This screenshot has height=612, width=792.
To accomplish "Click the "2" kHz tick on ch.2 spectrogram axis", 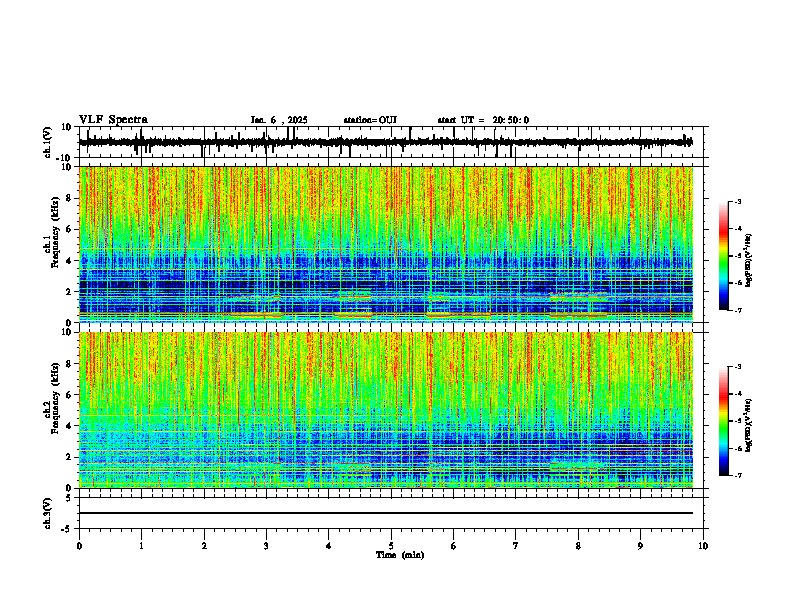I will [x=69, y=457].
